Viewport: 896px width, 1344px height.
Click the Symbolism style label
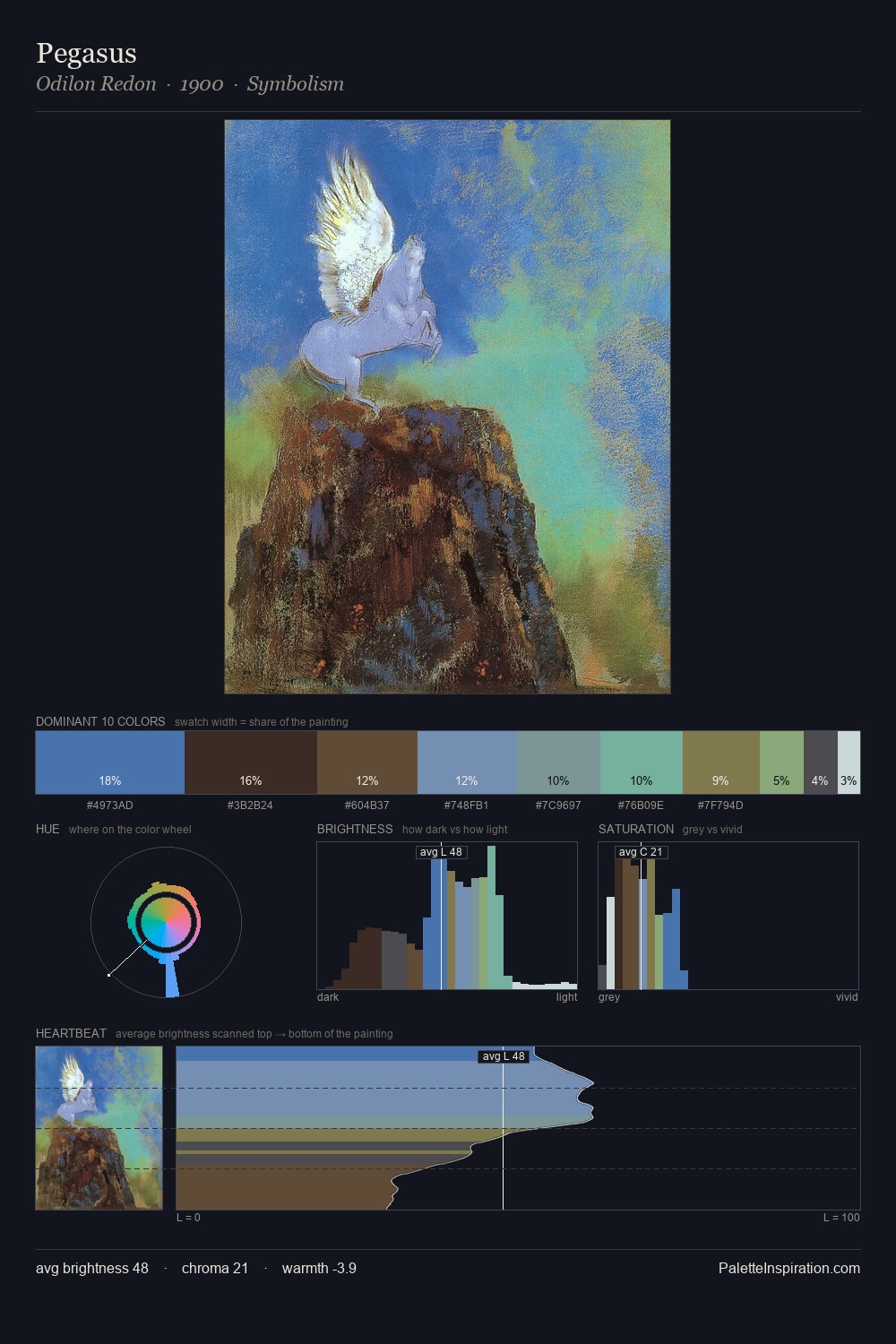point(296,84)
